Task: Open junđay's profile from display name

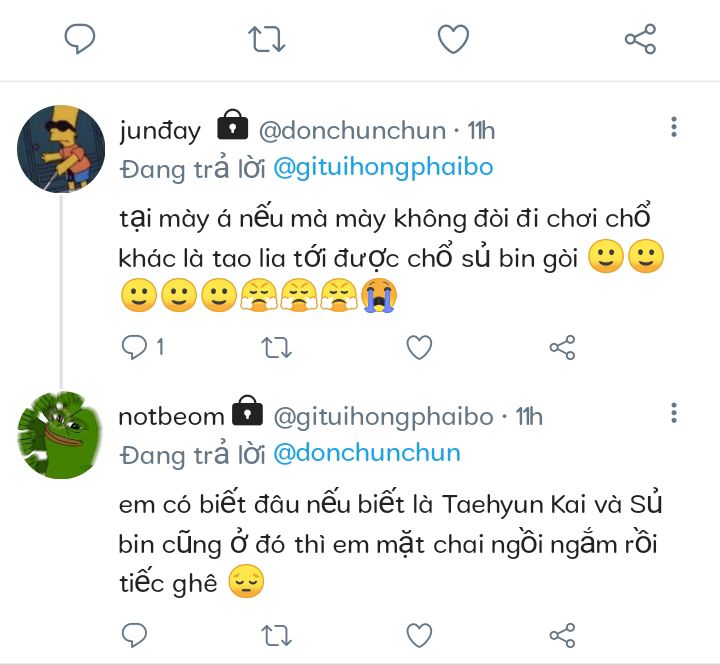Action: [159, 130]
